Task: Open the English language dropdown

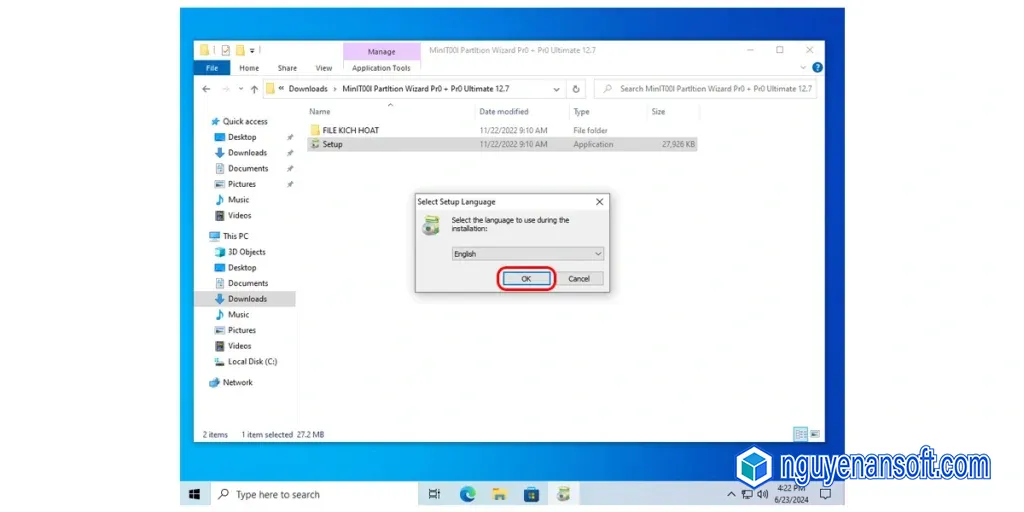Action: [528, 254]
